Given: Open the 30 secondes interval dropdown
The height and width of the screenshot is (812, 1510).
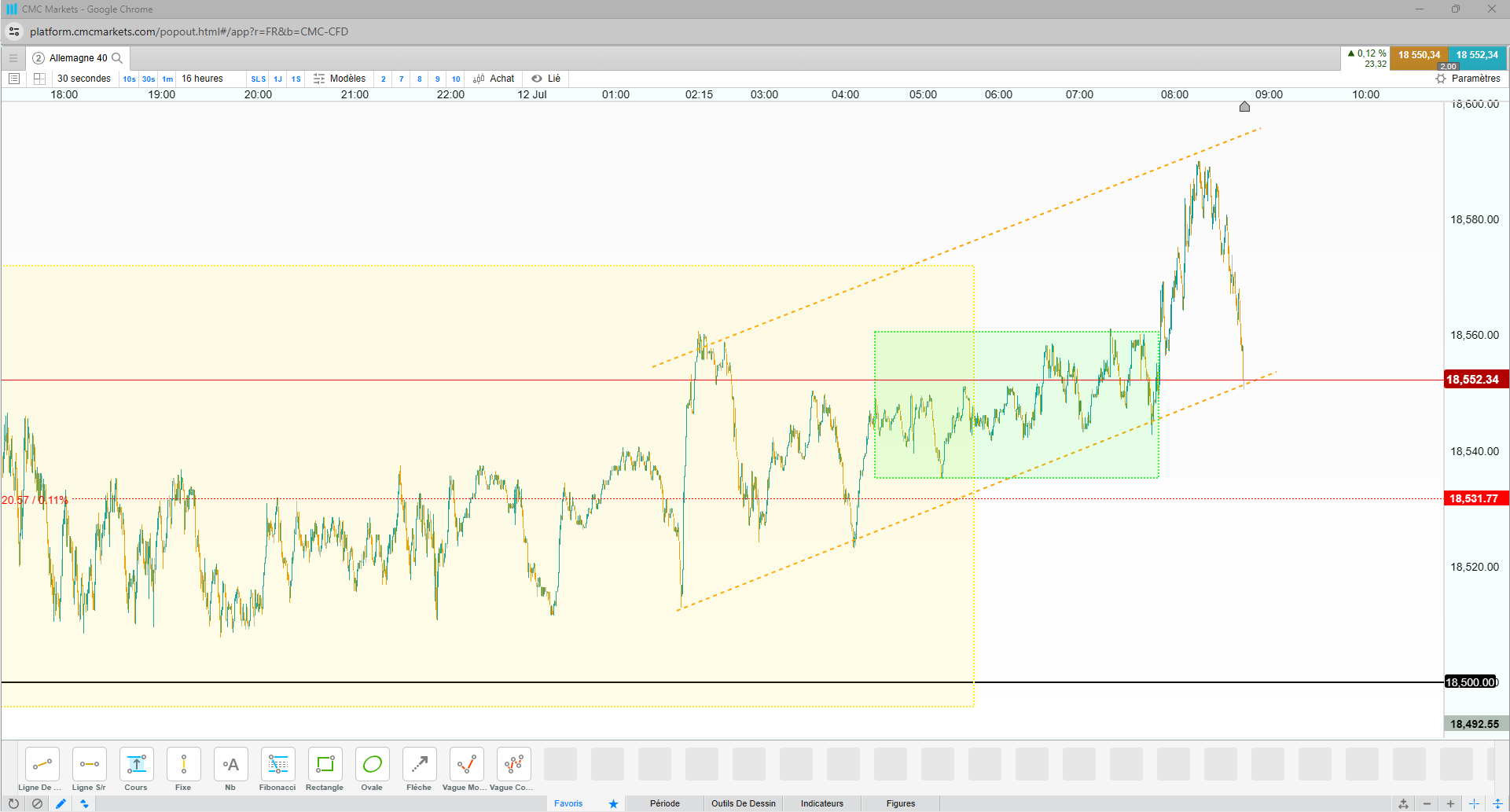Looking at the screenshot, I should click(84, 79).
